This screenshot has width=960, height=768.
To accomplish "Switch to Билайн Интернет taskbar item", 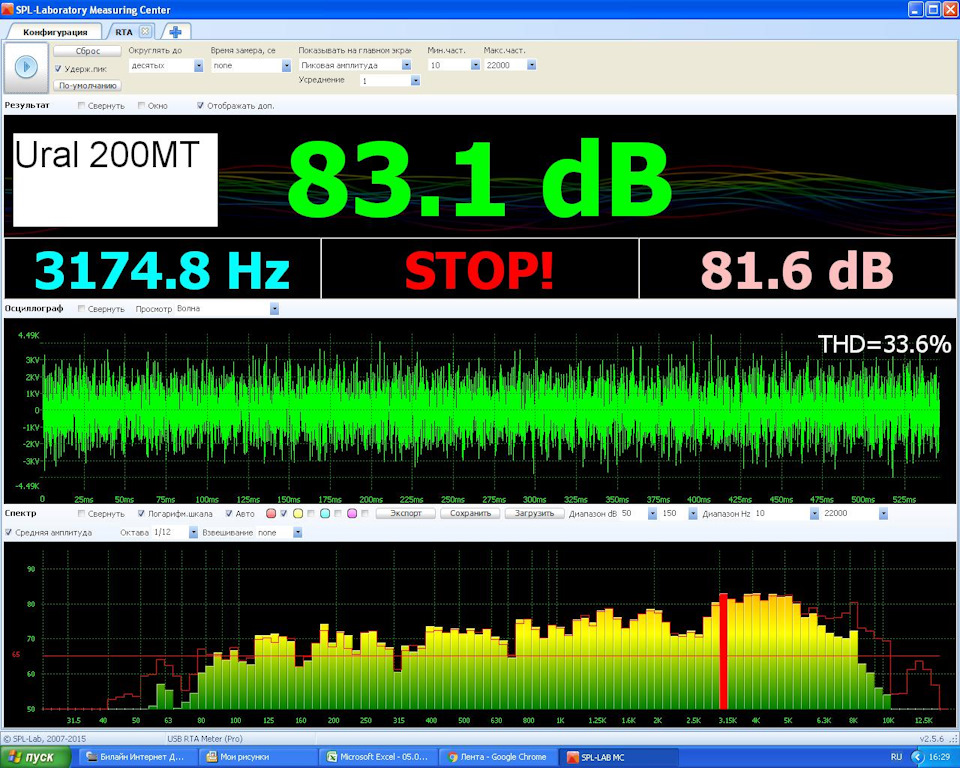I will [136, 757].
